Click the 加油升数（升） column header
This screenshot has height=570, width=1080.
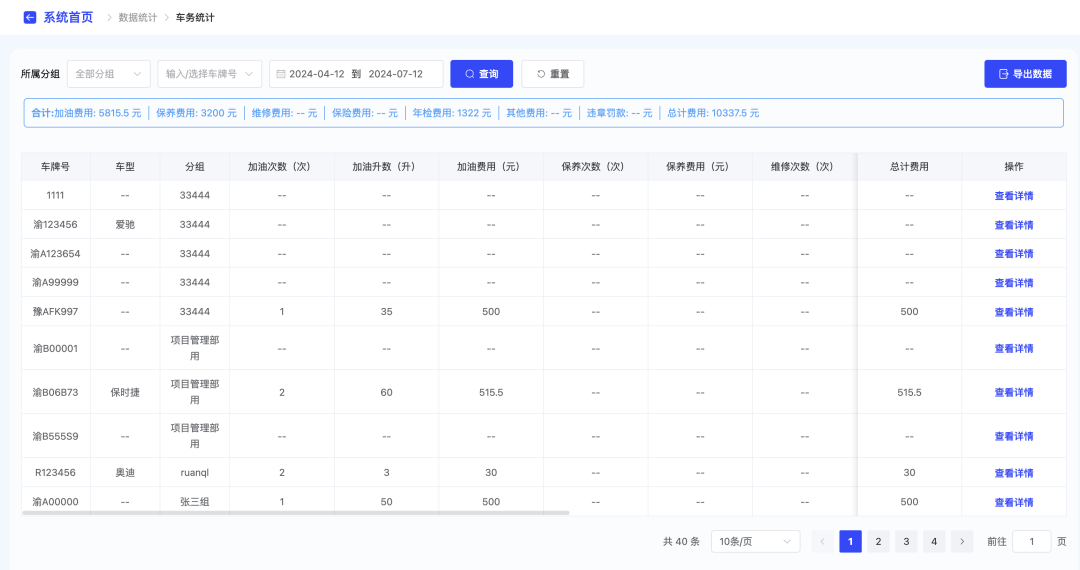pos(386,167)
